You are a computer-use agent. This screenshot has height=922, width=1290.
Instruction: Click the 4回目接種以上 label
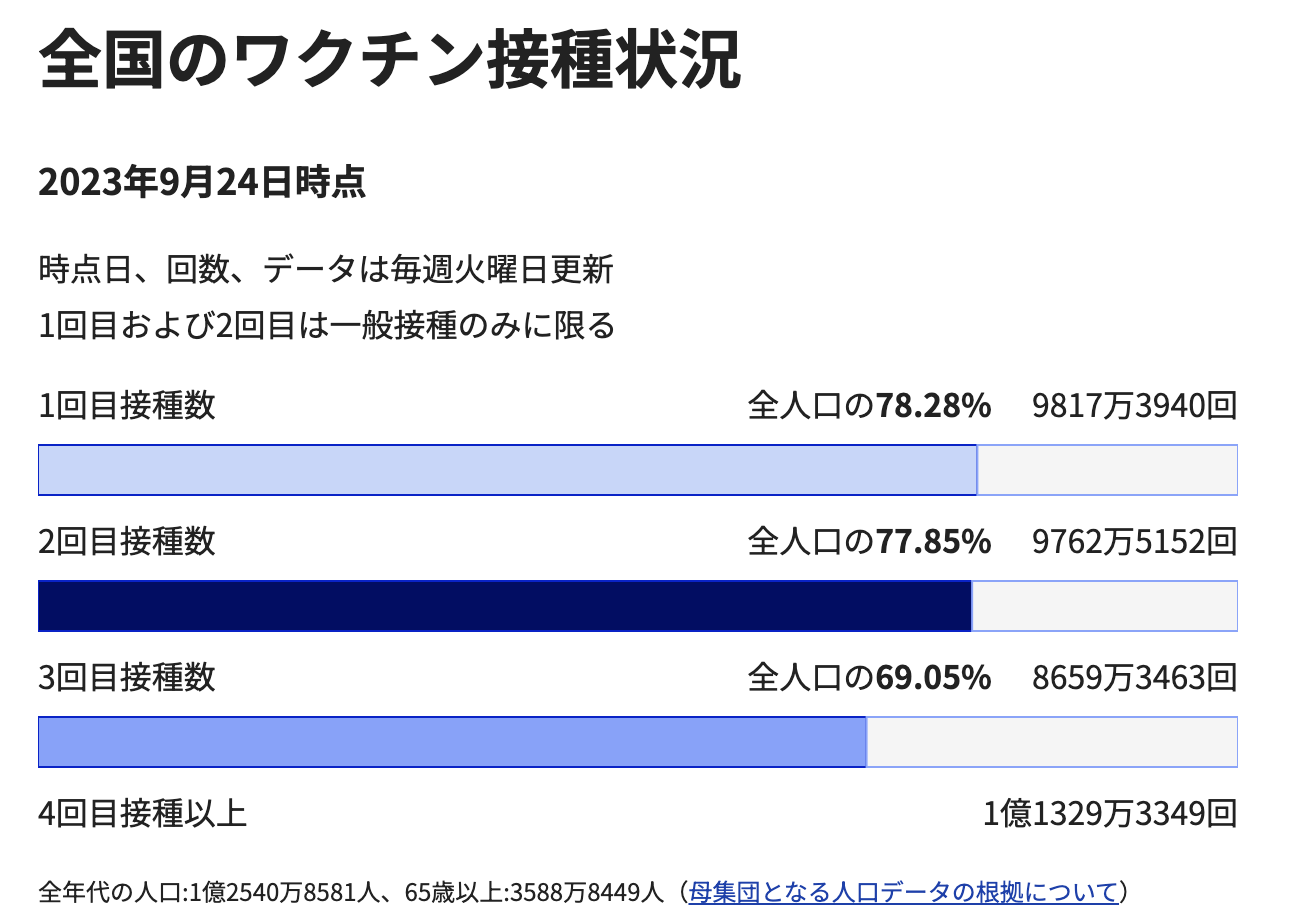coord(142,814)
